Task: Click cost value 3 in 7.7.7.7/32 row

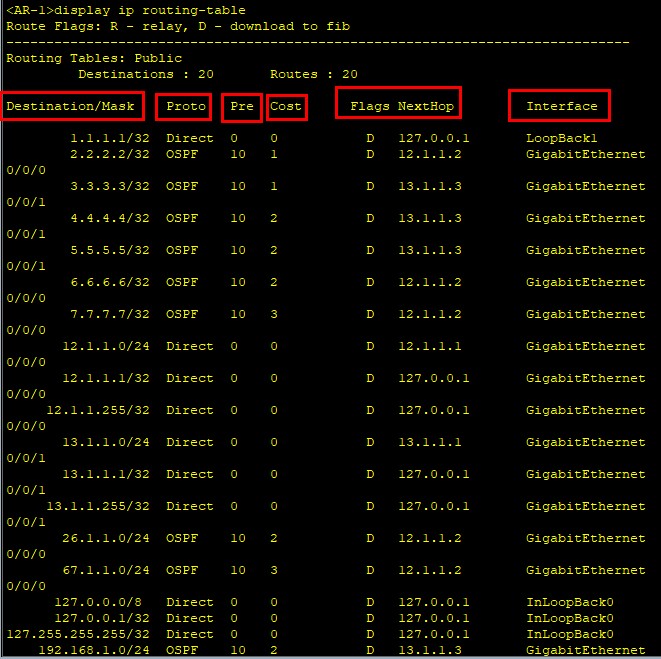Action: (274, 315)
